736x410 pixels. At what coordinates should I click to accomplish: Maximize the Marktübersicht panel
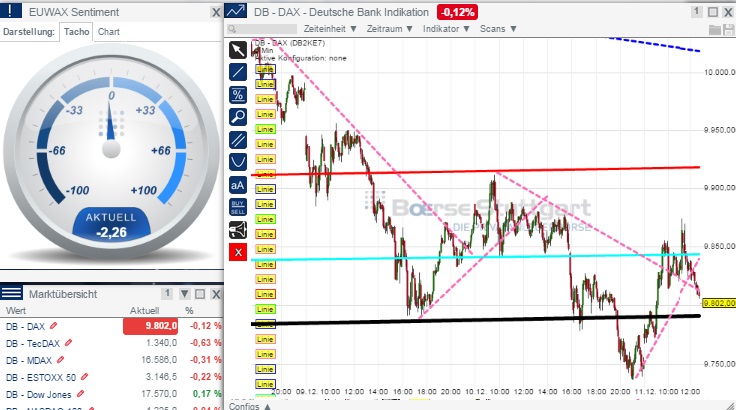[200, 294]
